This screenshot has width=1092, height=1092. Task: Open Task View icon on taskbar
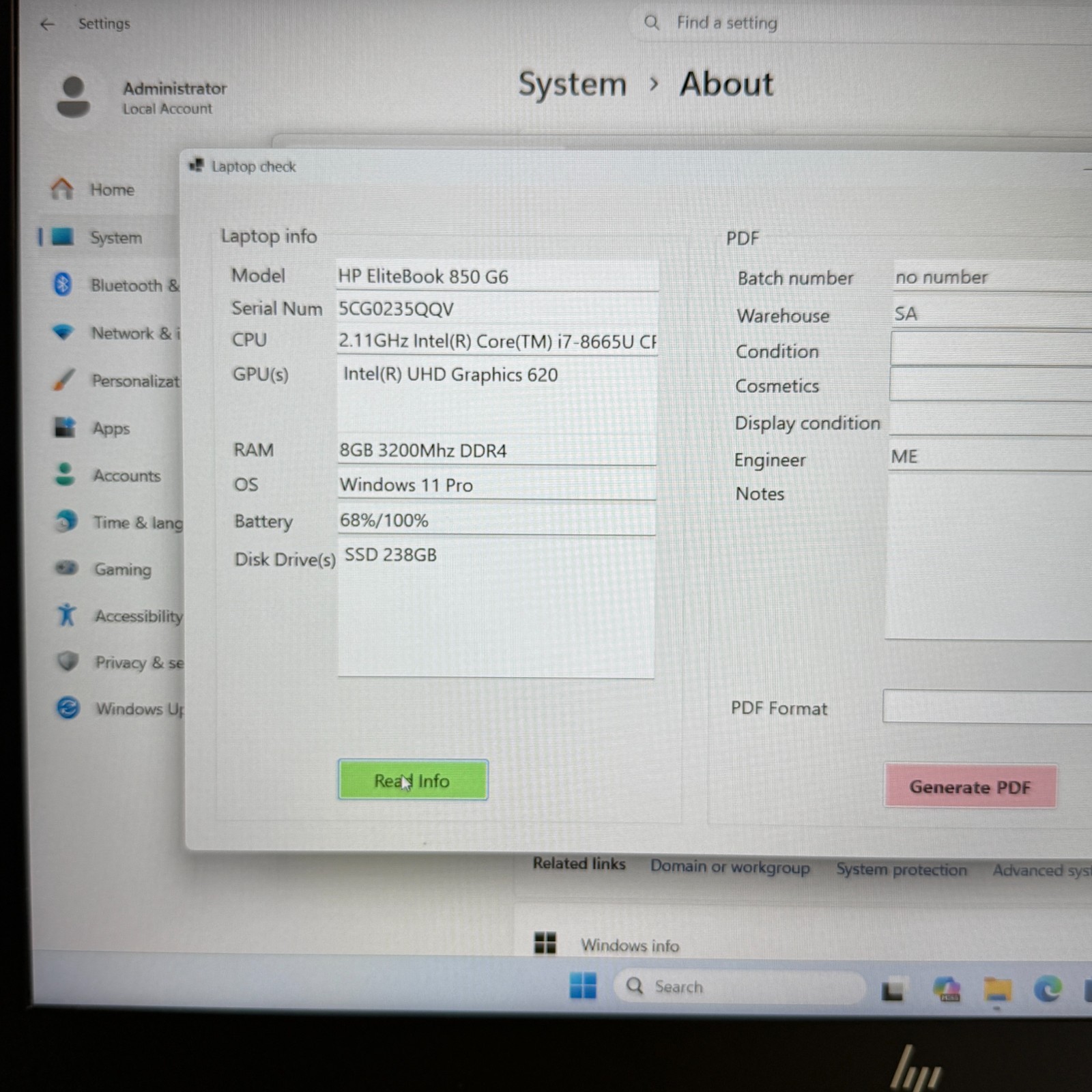coord(893,990)
